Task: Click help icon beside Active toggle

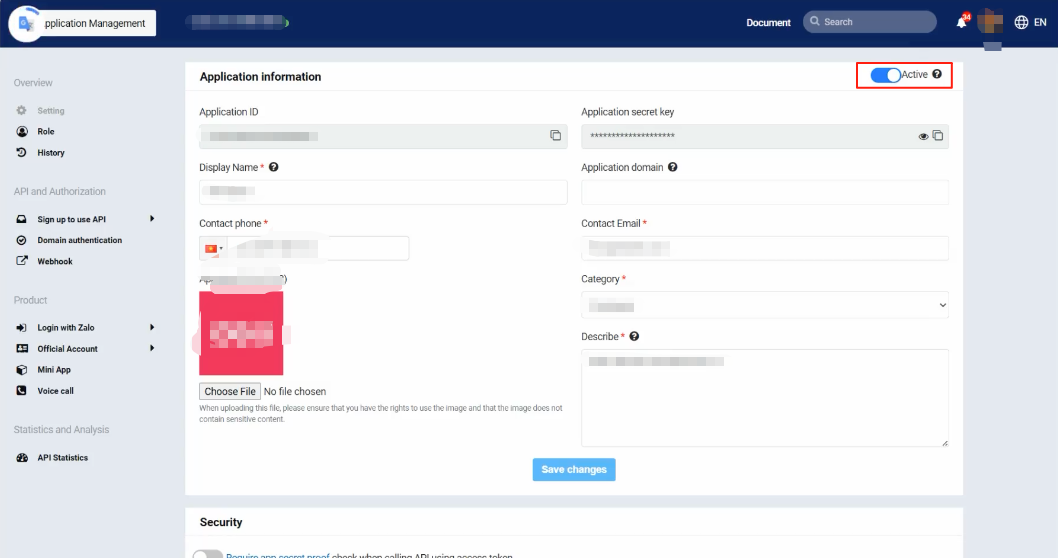Action: pyautogui.click(x=937, y=75)
